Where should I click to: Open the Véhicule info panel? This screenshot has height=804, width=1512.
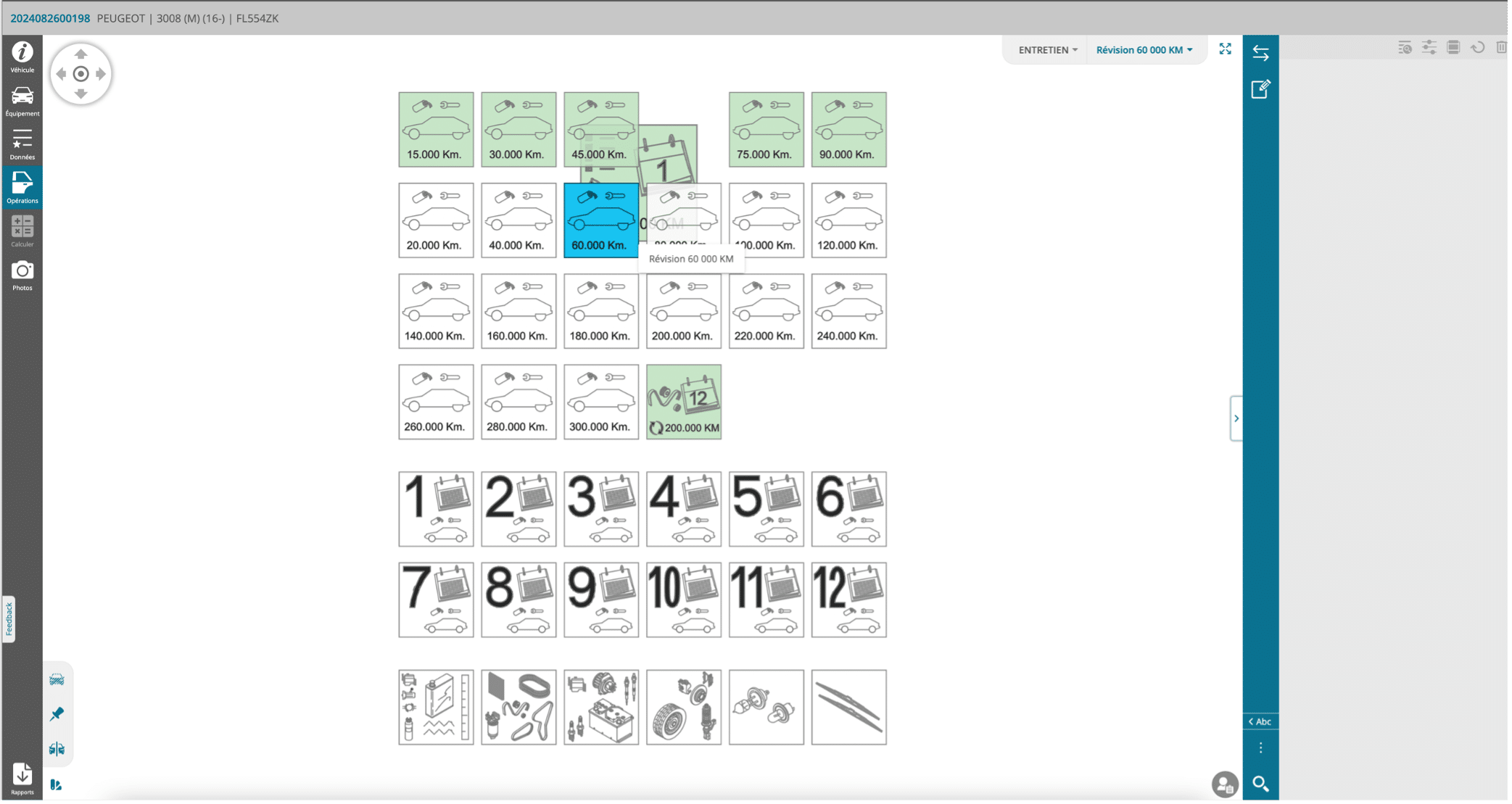(x=22, y=57)
